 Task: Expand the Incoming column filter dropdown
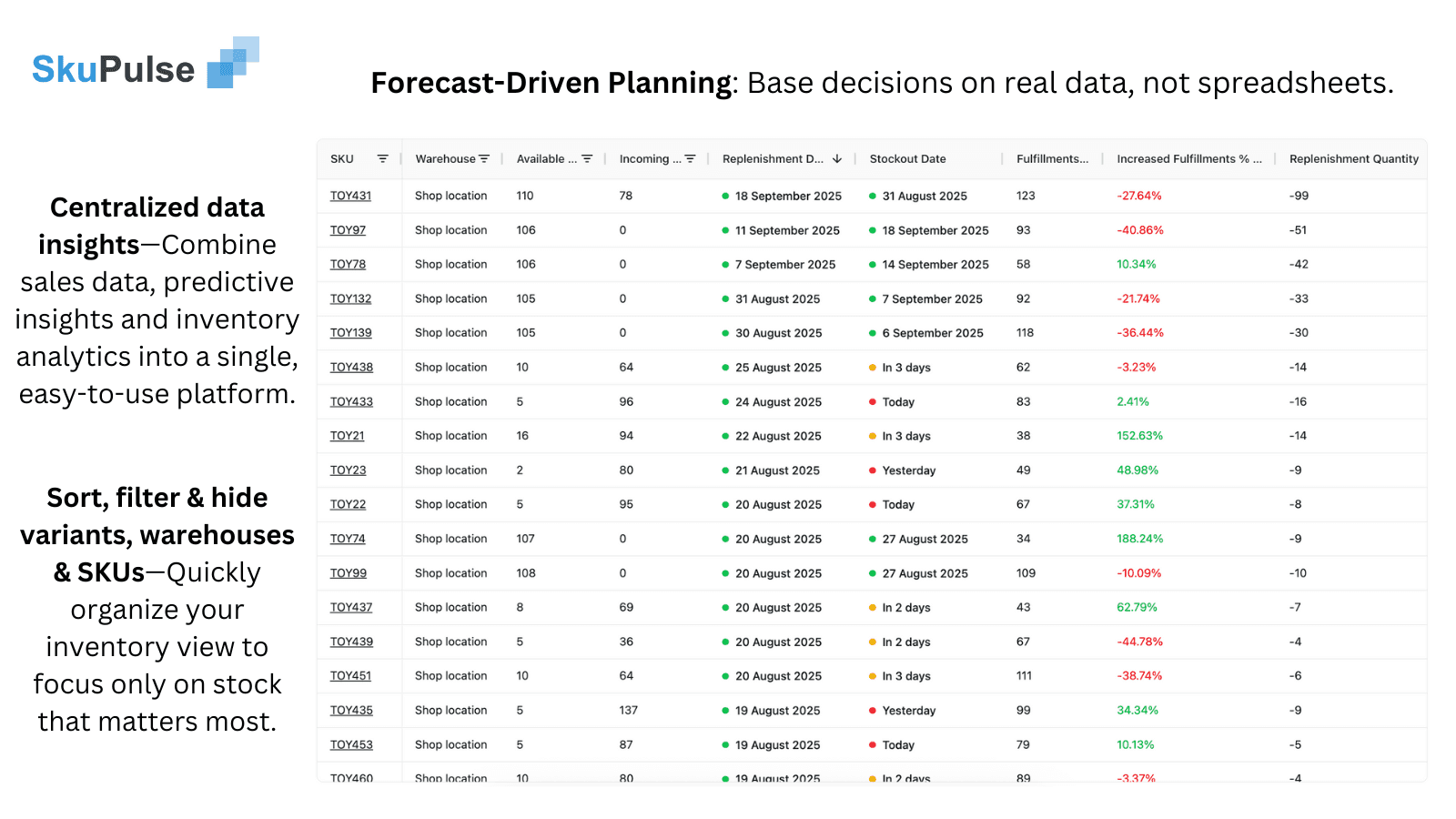(691, 158)
